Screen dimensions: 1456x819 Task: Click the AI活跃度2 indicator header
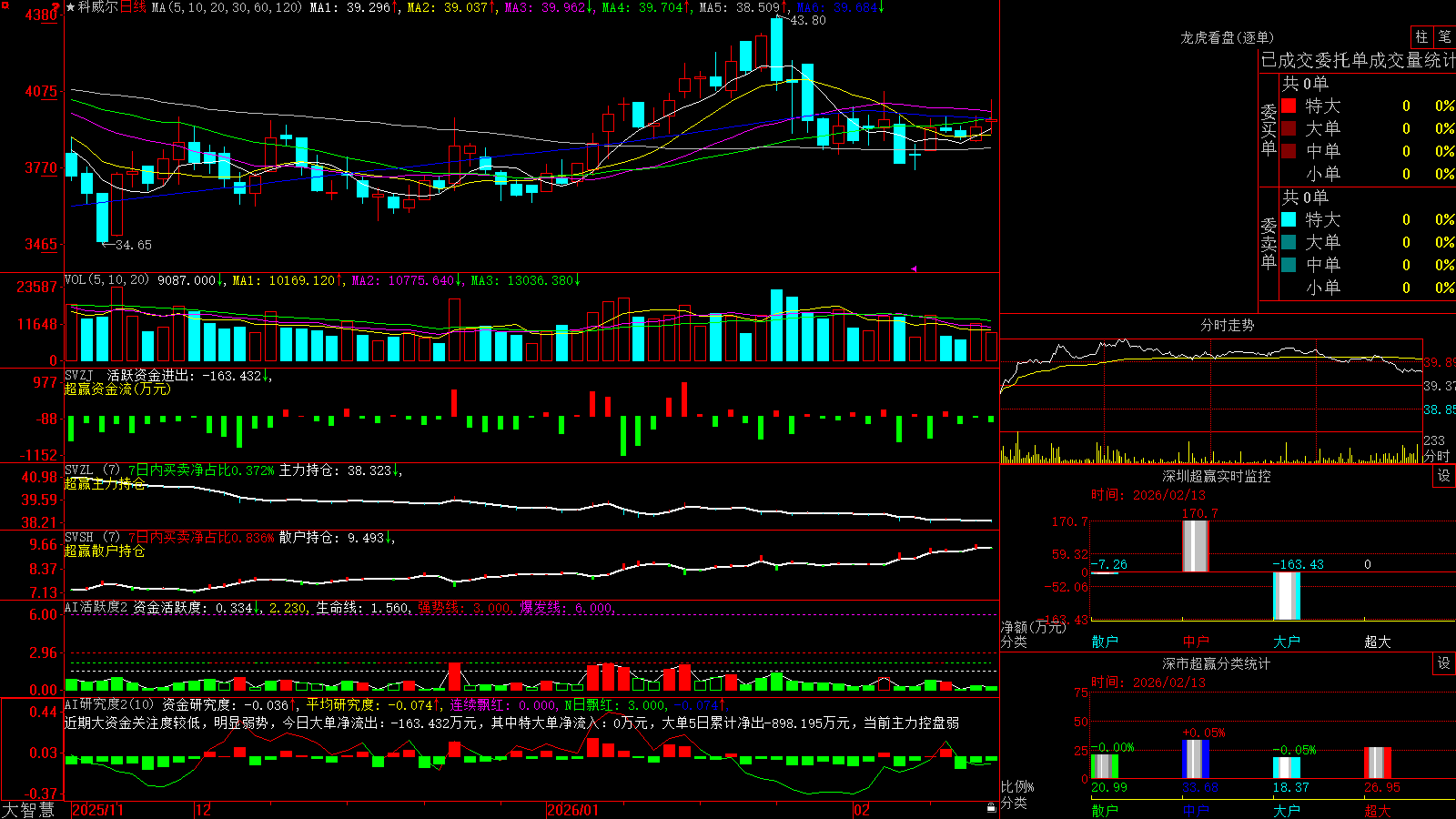[x=95, y=607]
